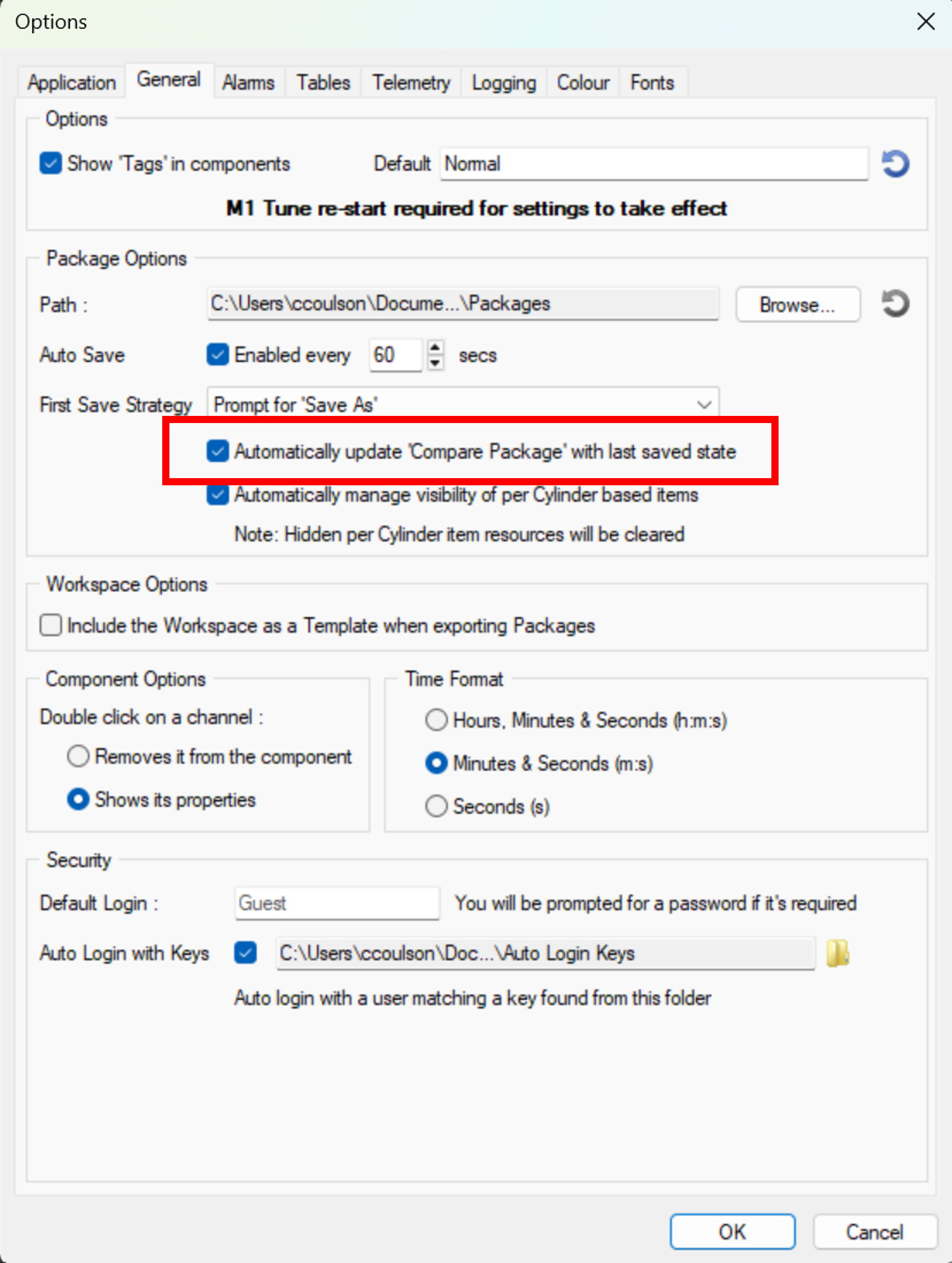Open the Colour tab
The image size is (952, 1263).
[583, 83]
